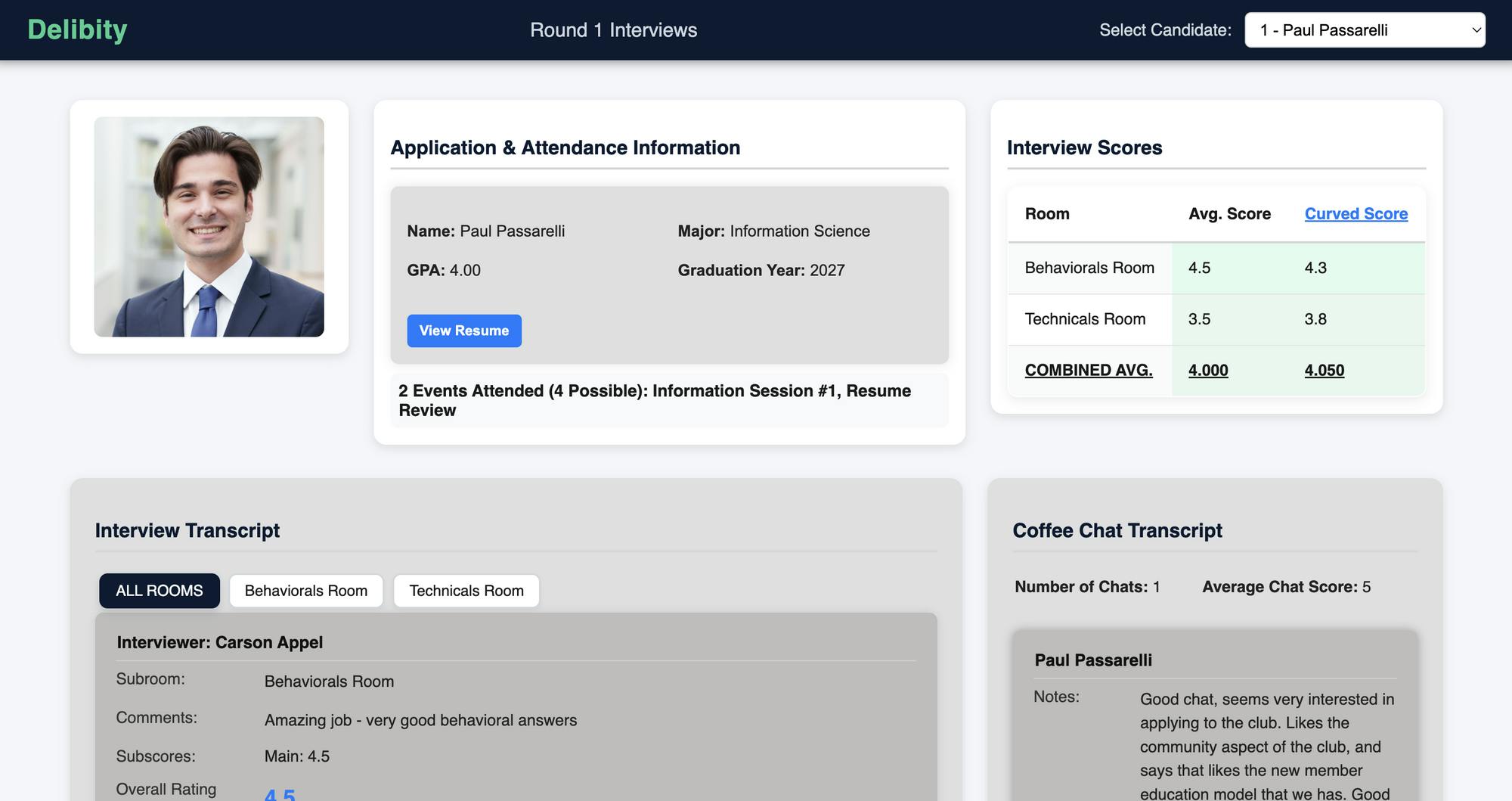Click the Avg. Score column header

click(x=1228, y=214)
